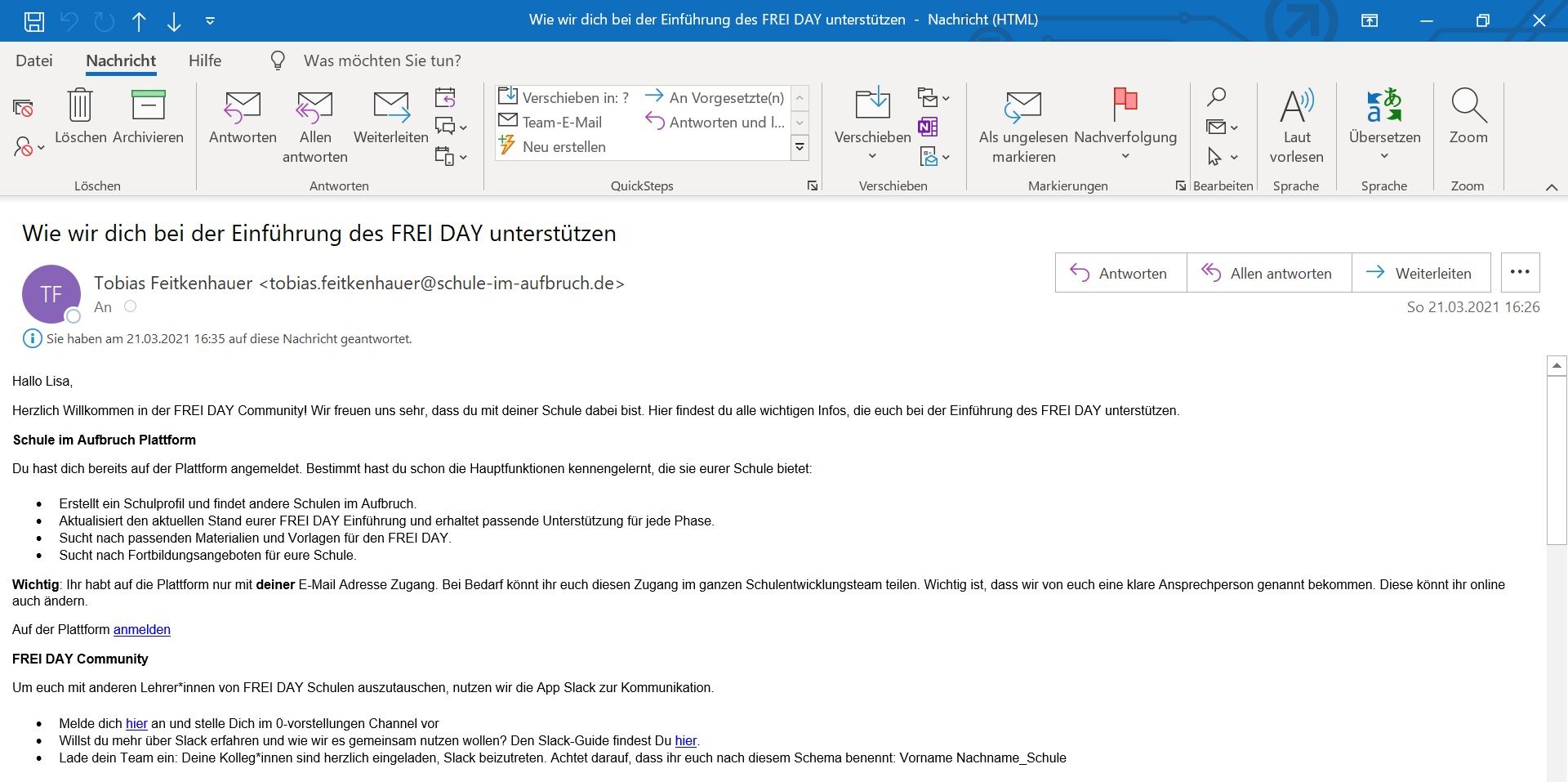Click the 'Was möchten Sie tun?' search field
This screenshot has height=782, width=1568.
(x=382, y=60)
